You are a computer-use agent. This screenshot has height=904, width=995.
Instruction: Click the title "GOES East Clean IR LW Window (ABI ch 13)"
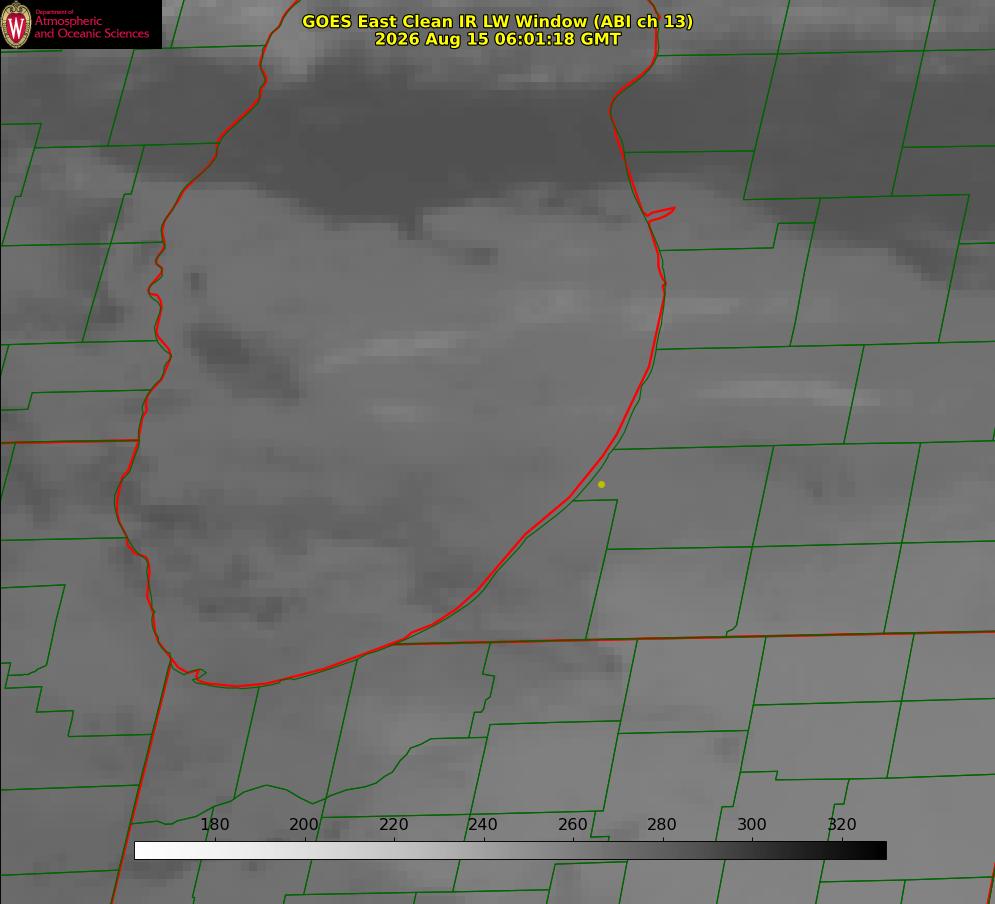(498, 21)
